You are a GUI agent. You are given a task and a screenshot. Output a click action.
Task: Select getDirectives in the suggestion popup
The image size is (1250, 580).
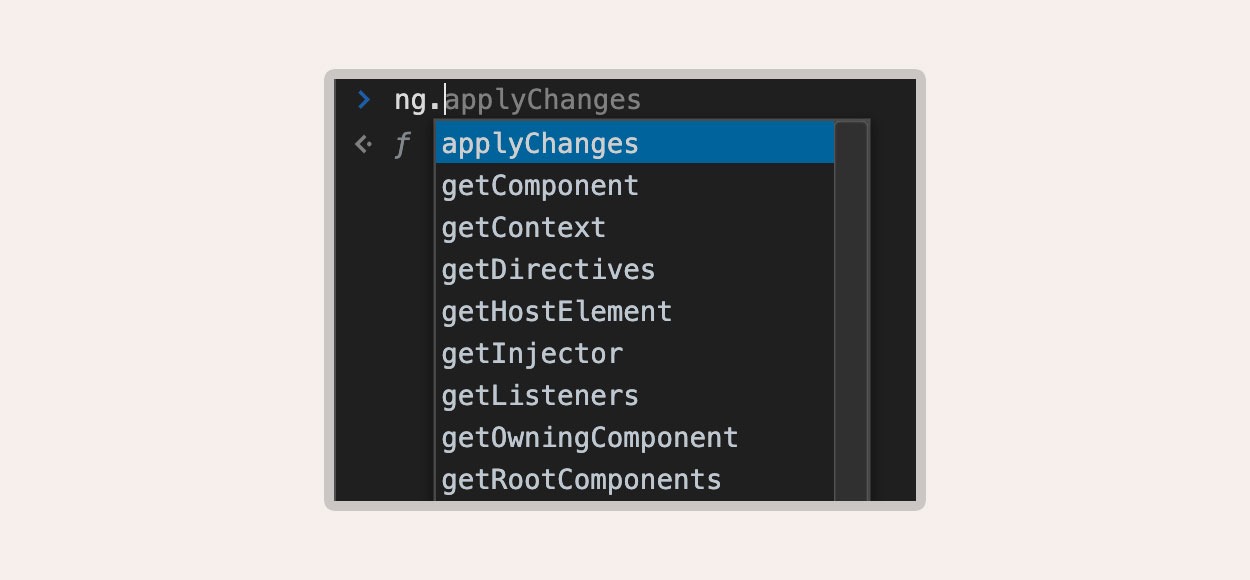[x=635, y=269]
